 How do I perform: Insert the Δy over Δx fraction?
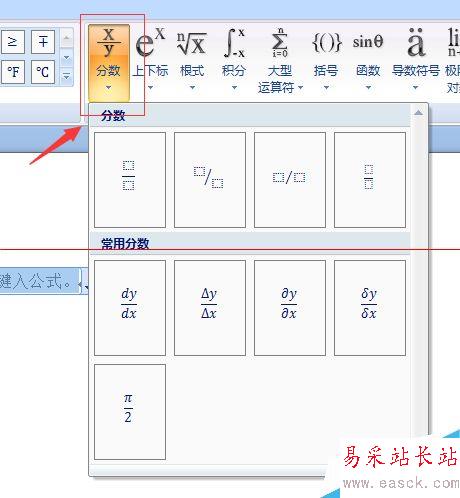click(x=210, y=308)
